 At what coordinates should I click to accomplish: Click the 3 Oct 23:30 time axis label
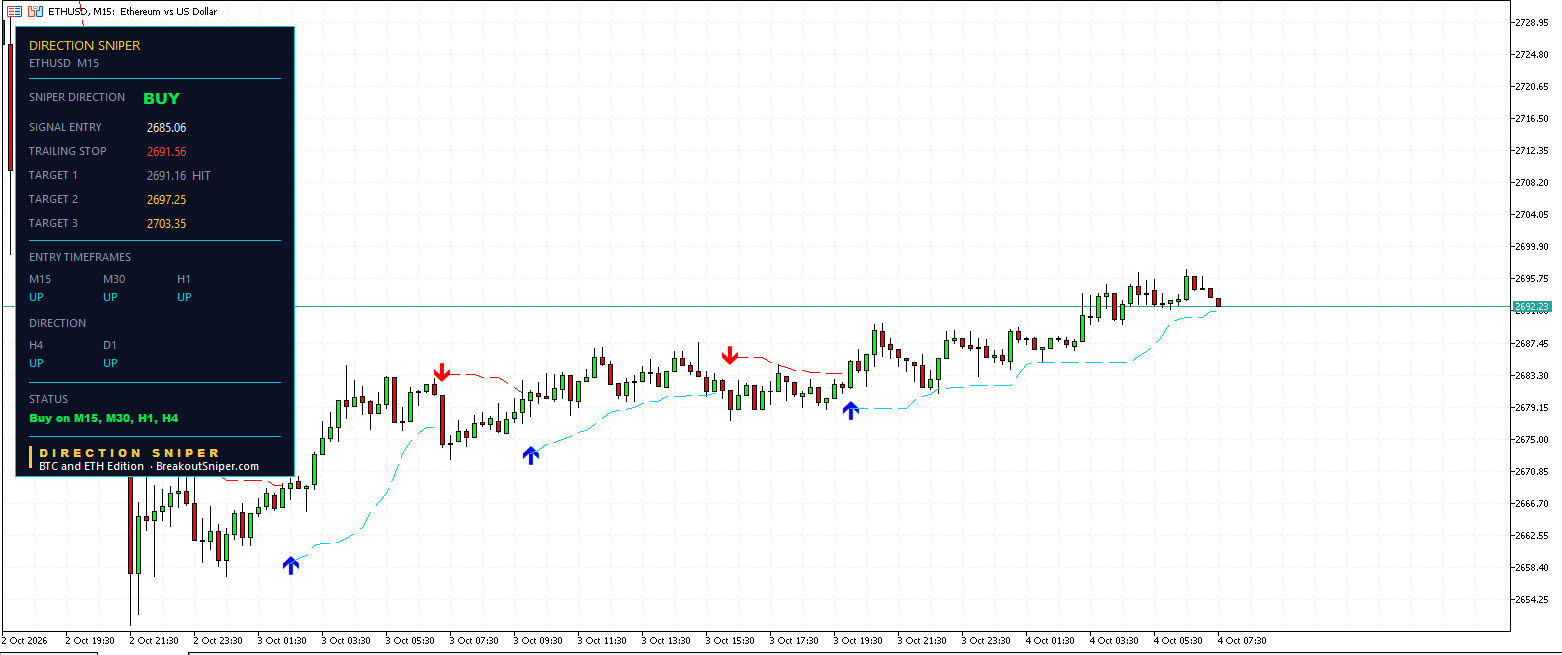pos(986,640)
